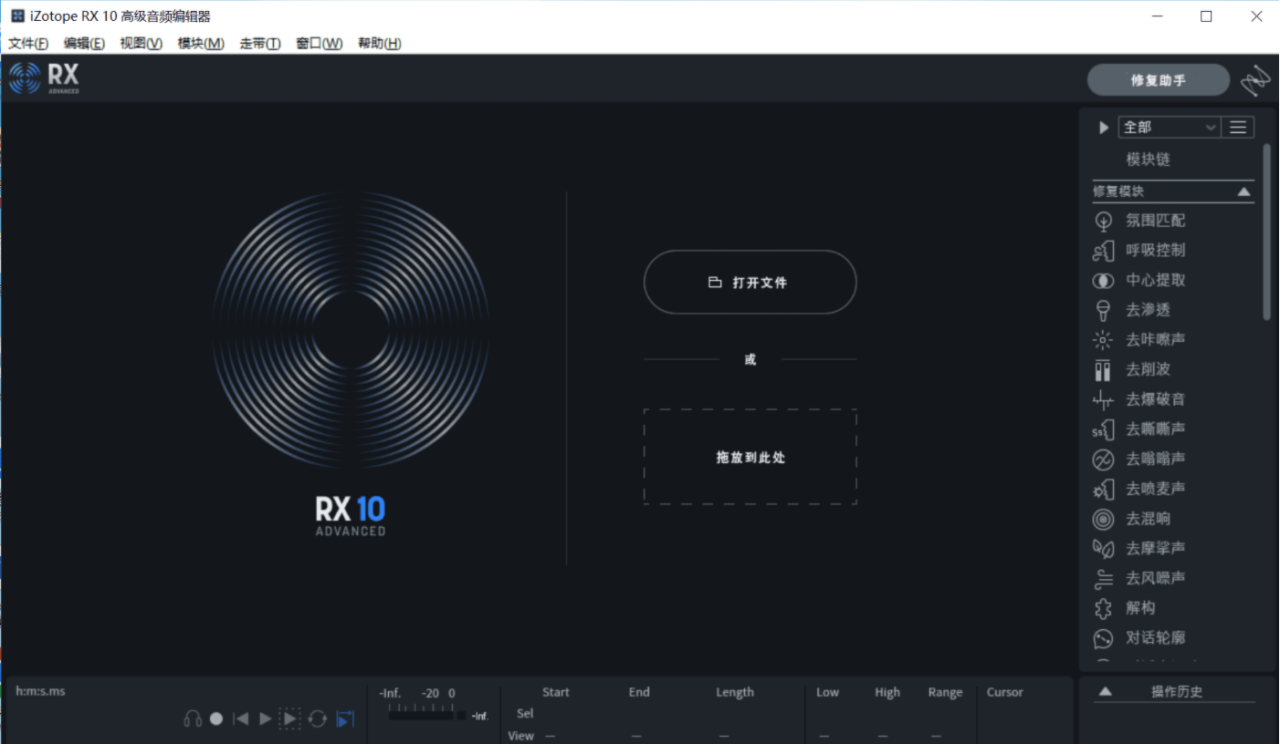Click the Start column header
Screen dimensions: 1280x744
pos(556,692)
